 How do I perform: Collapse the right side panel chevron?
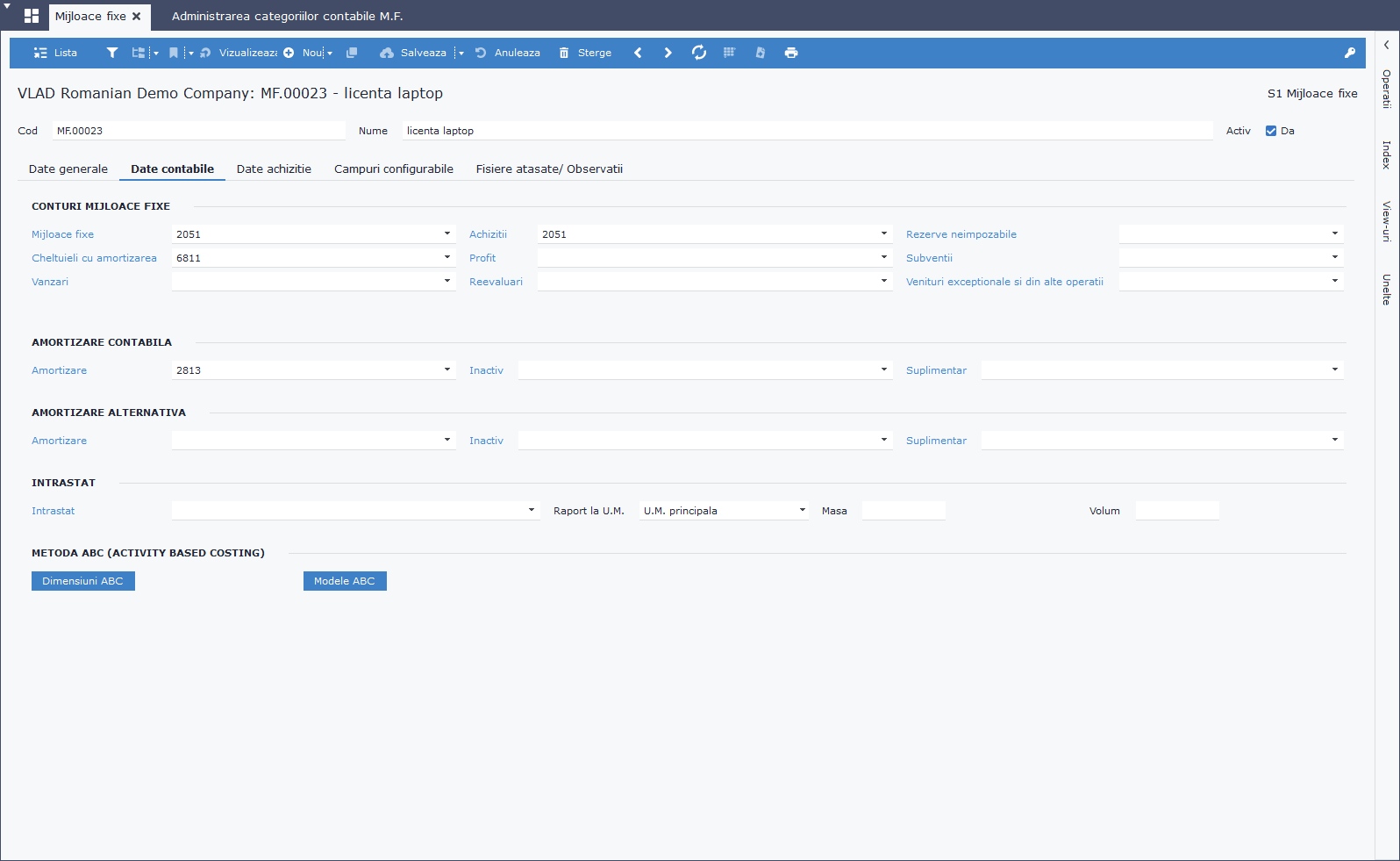click(1387, 45)
